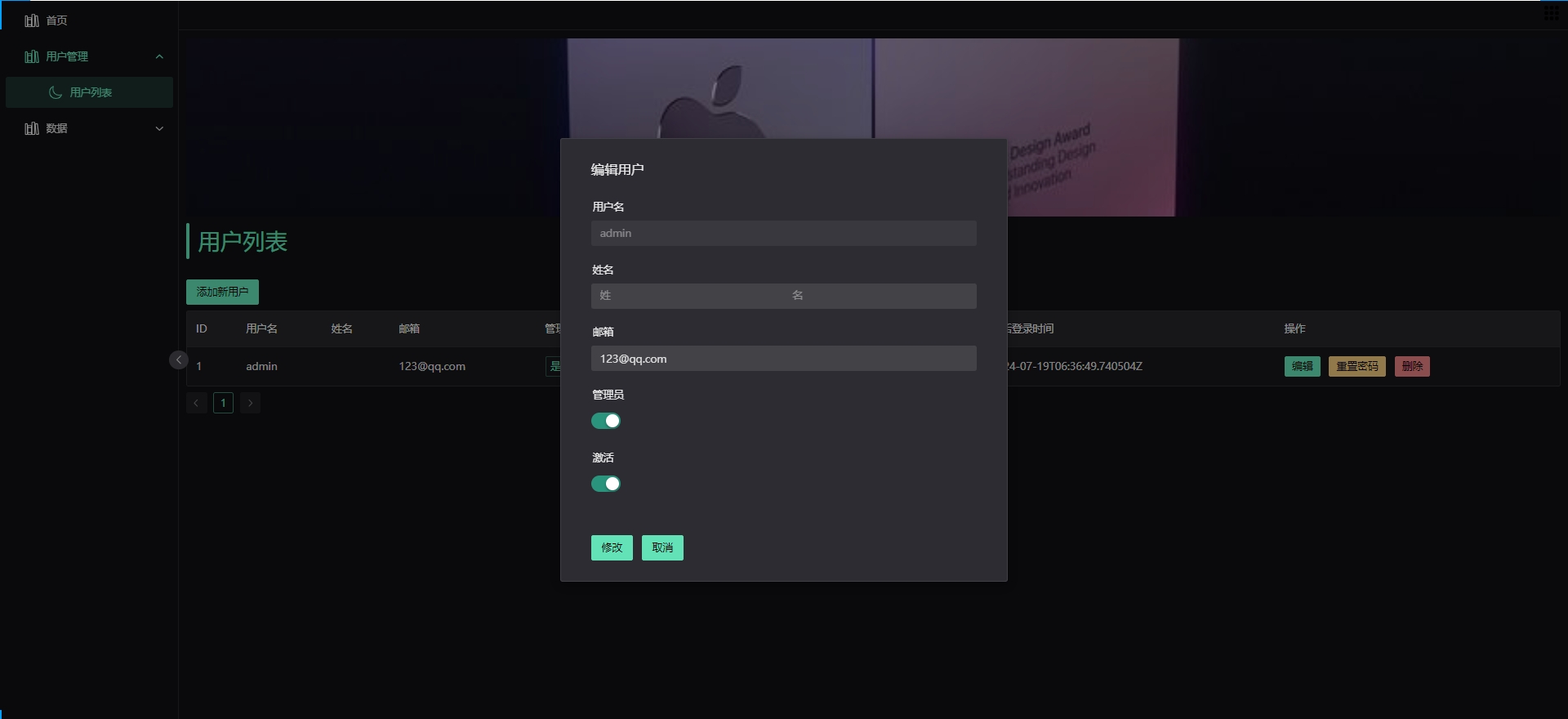Click the 重置密码 button in admin row
Image resolution: width=1568 pixels, height=719 pixels.
tap(1357, 366)
